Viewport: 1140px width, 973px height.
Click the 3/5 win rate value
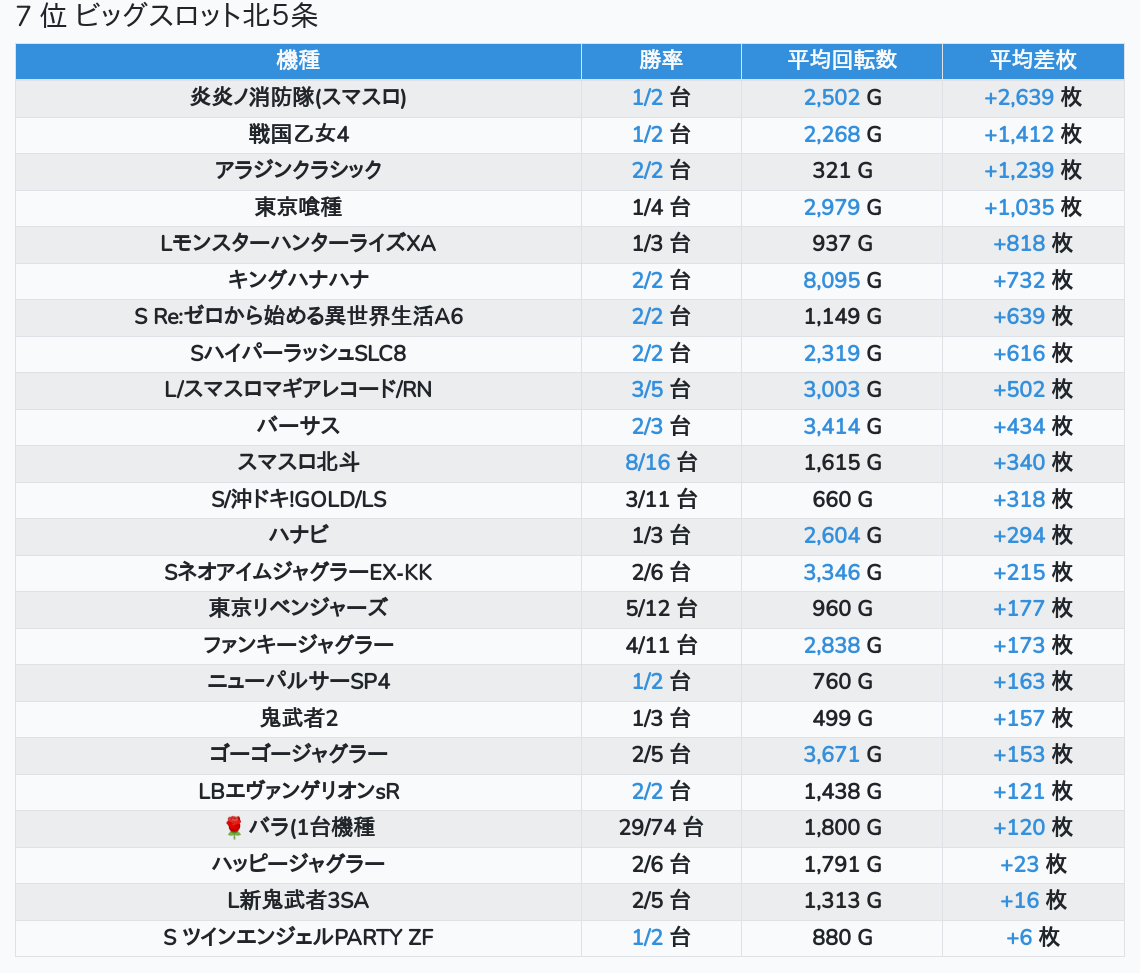click(x=647, y=389)
